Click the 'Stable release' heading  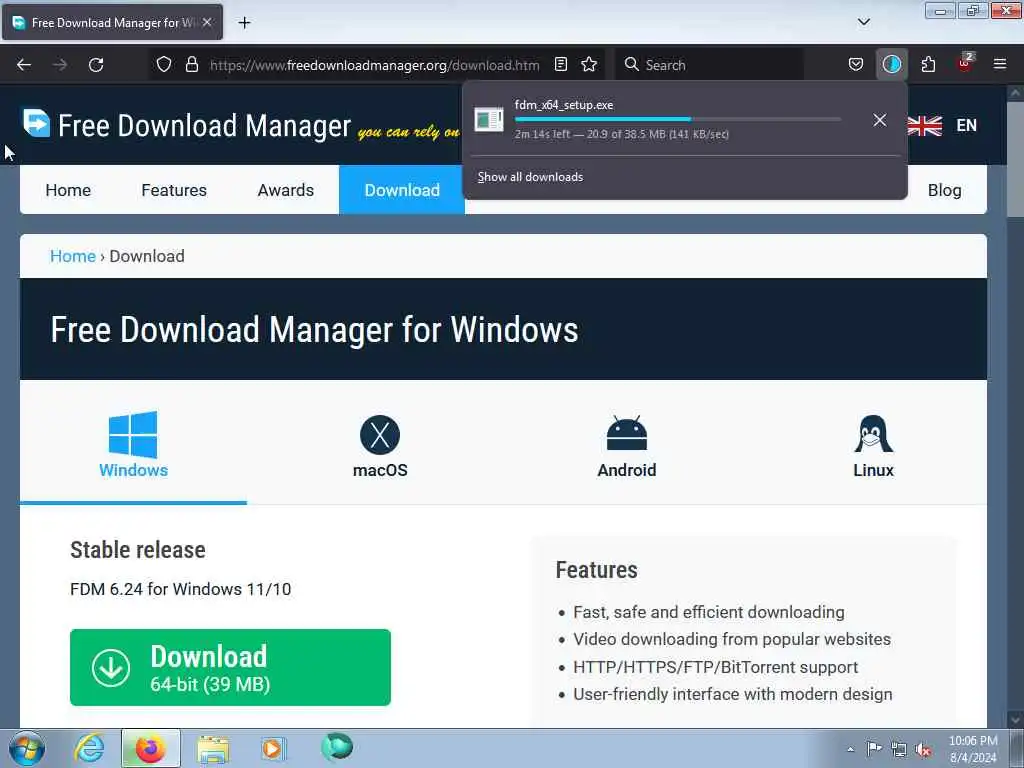(x=138, y=550)
